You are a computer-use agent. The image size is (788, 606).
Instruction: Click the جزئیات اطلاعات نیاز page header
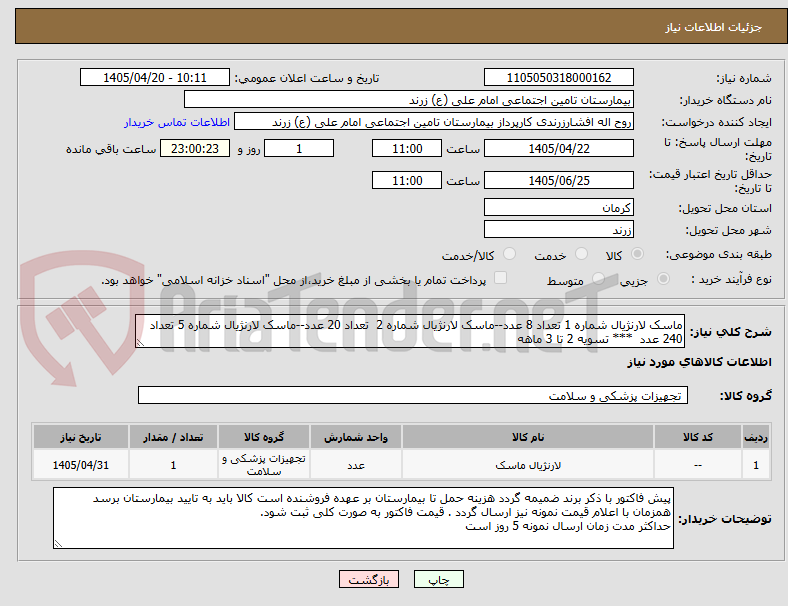714,27
